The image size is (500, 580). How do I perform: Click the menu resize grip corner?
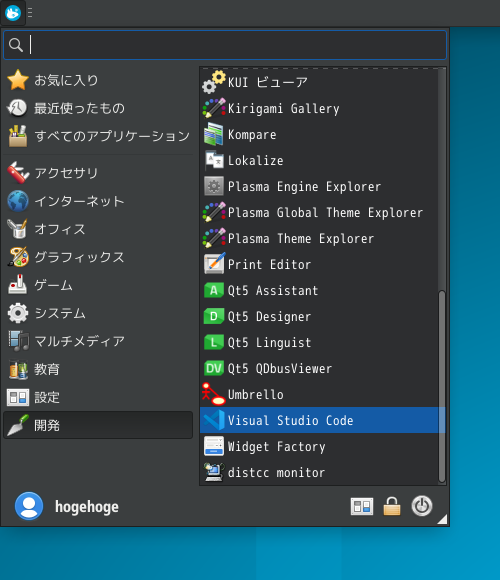[x=442, y=520]
